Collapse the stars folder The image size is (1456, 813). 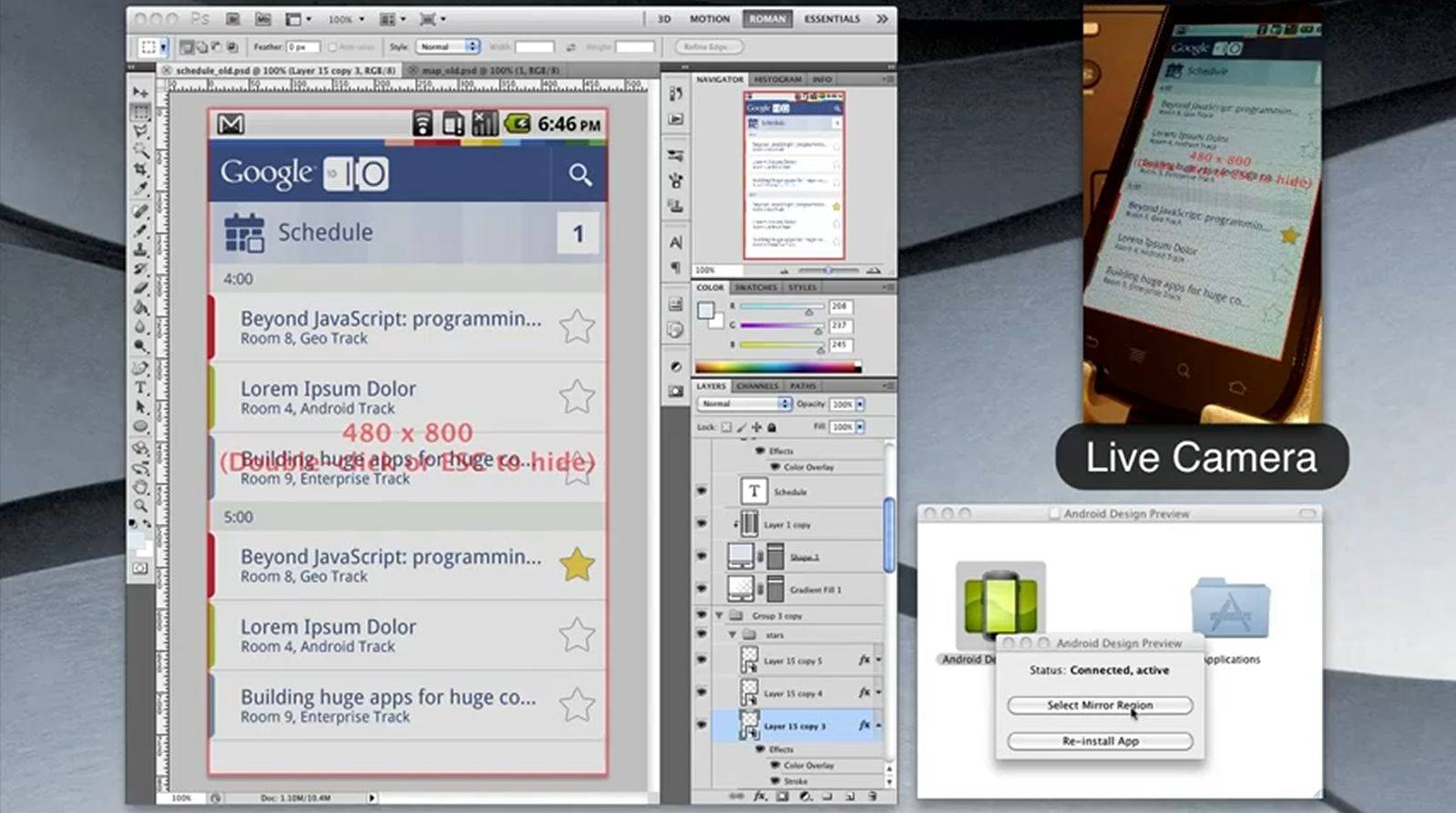[732, 634]
